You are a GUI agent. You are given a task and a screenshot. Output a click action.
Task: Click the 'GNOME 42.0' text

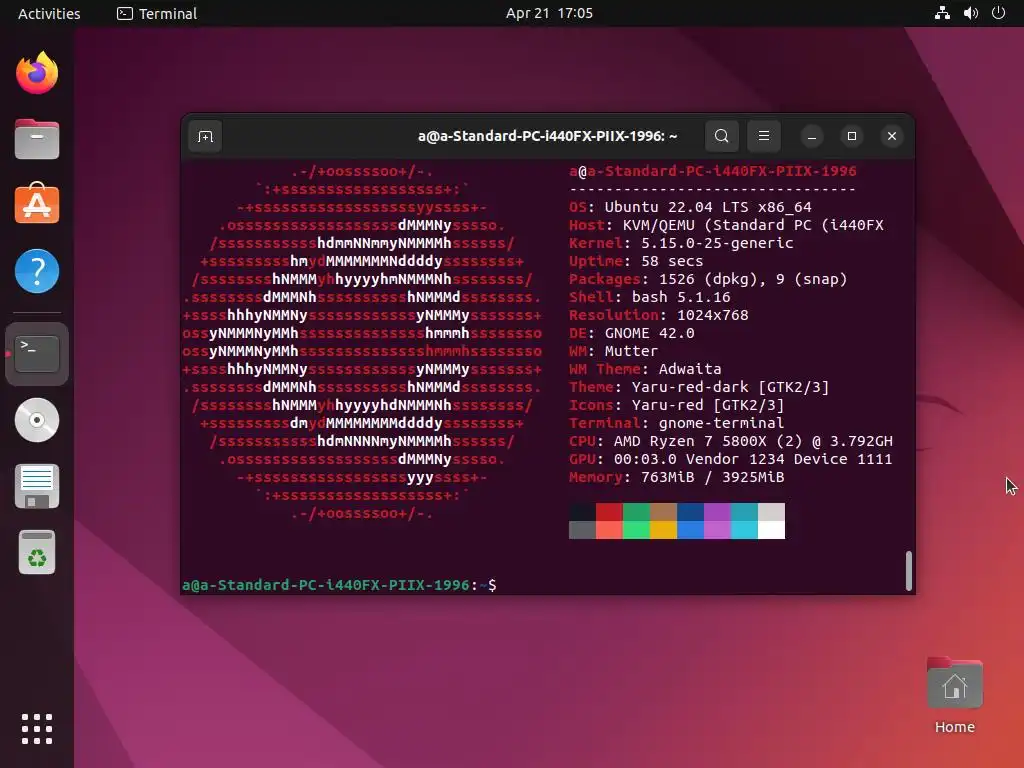coord(649,333)
